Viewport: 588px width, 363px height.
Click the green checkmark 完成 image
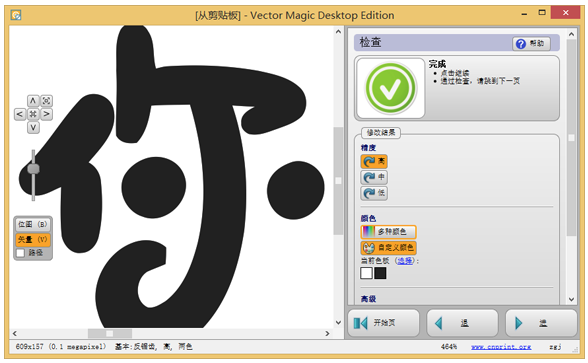pos(390,88)
